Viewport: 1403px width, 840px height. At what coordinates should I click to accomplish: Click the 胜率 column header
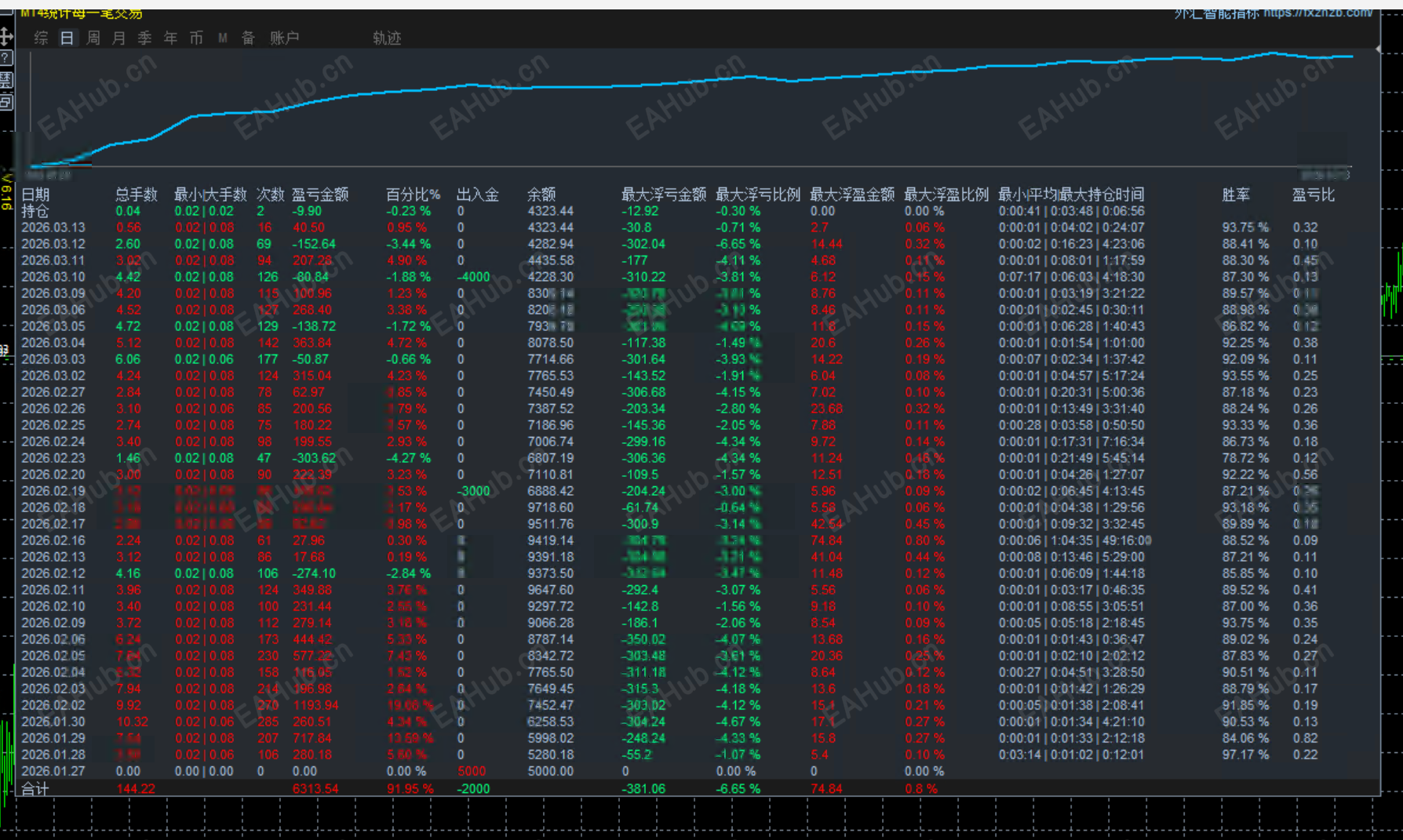pos(1236,195)
